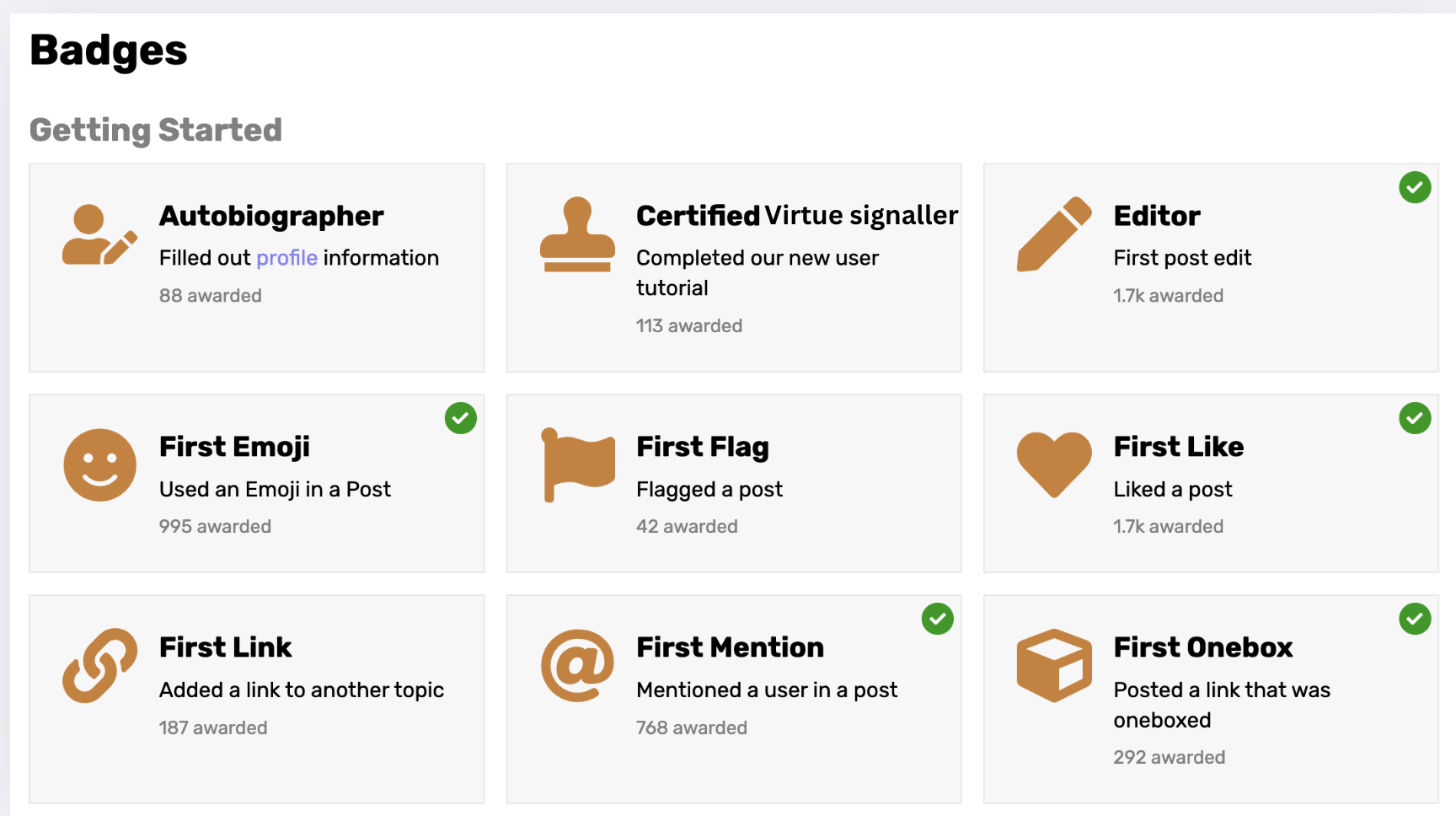
Task: Click the green checkmark on First Emoji
Action: [x=461, y=418]
